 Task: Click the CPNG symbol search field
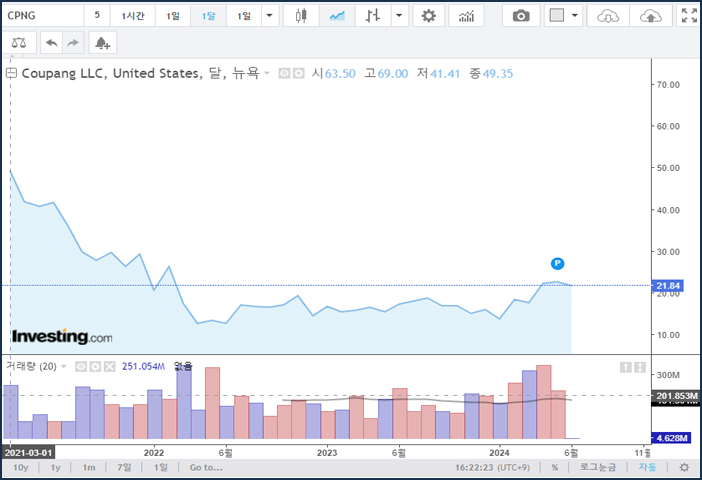(43, 16)
